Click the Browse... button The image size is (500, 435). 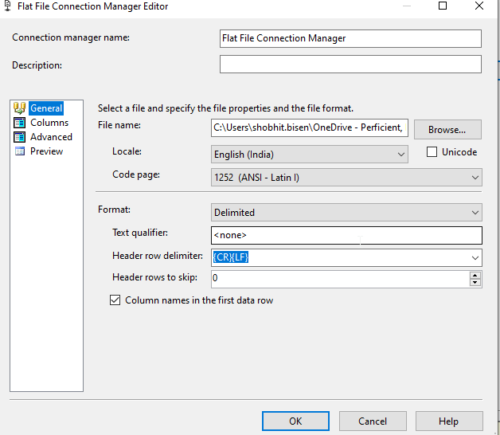click(448, 129)
